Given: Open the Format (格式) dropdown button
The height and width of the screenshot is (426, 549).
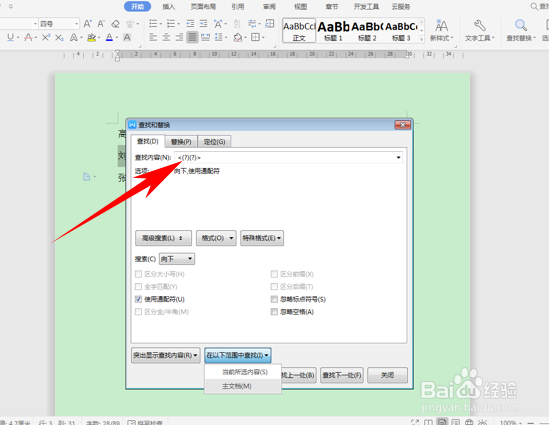Looking at the screenshot, I should coord(216,238).
